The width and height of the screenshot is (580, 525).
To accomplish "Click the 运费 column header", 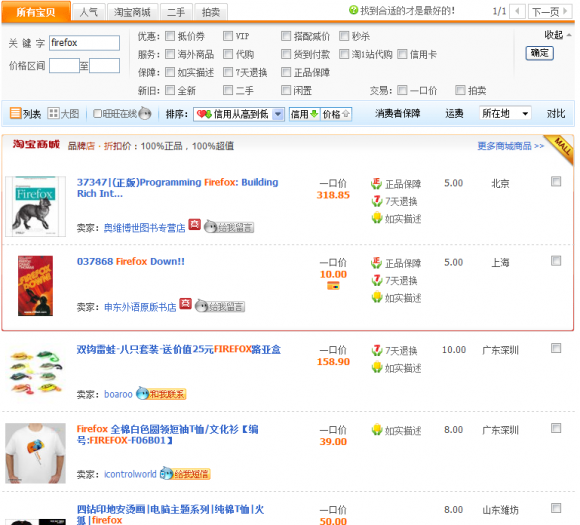I will [454, 113].
